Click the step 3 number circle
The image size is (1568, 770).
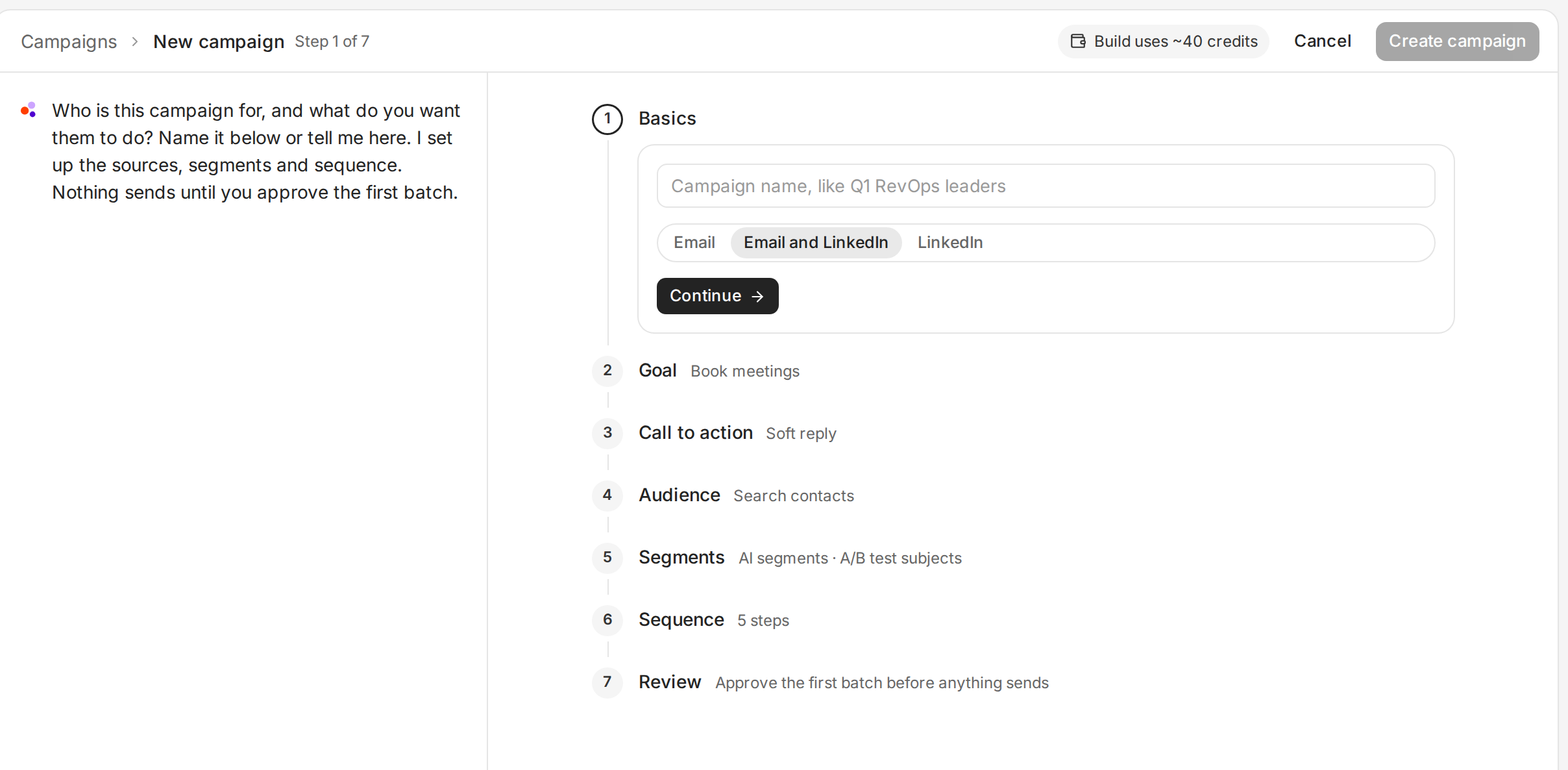(x=607, y=433)
